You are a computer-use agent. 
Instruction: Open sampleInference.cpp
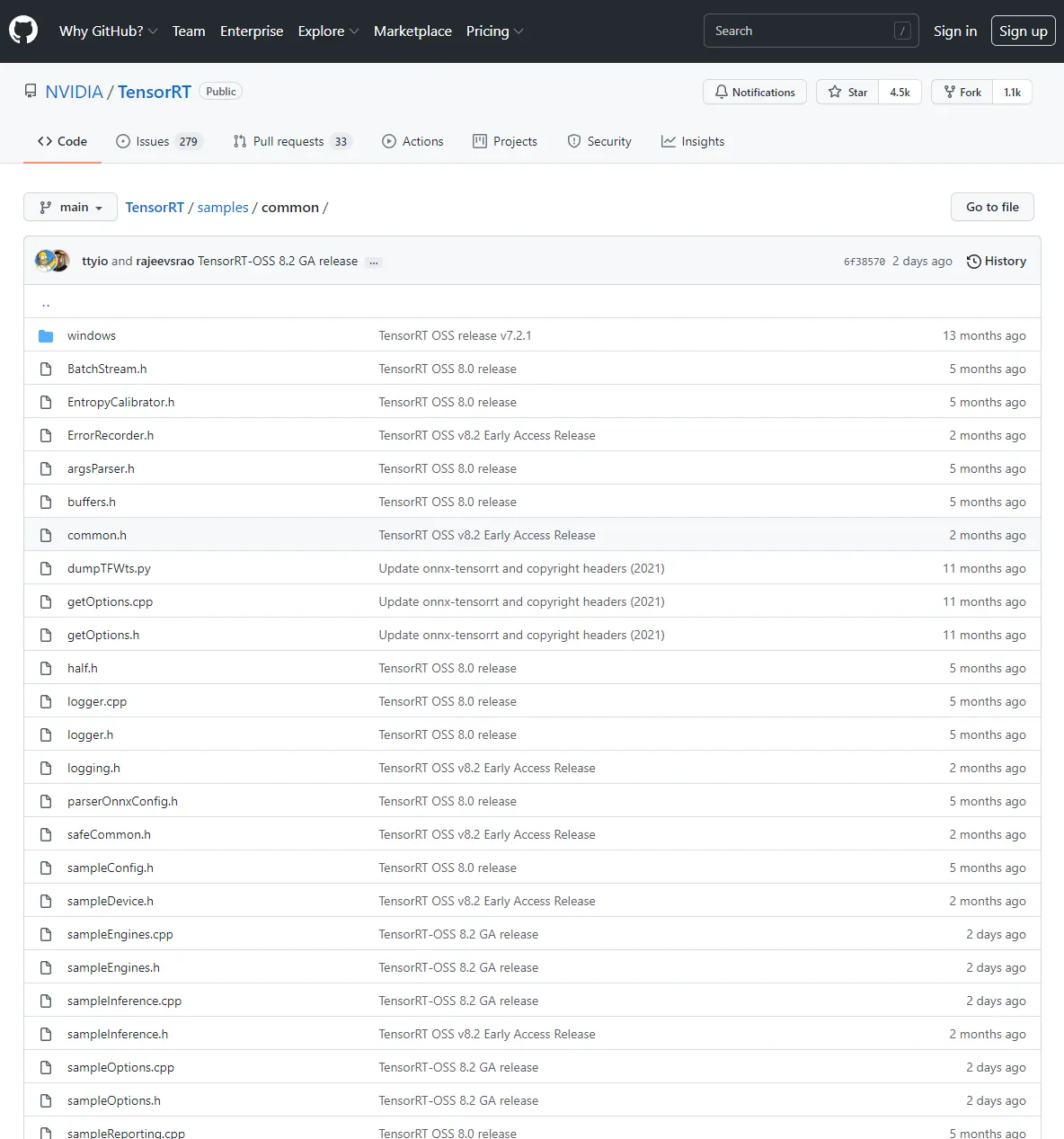click(x=124, y=1001)
